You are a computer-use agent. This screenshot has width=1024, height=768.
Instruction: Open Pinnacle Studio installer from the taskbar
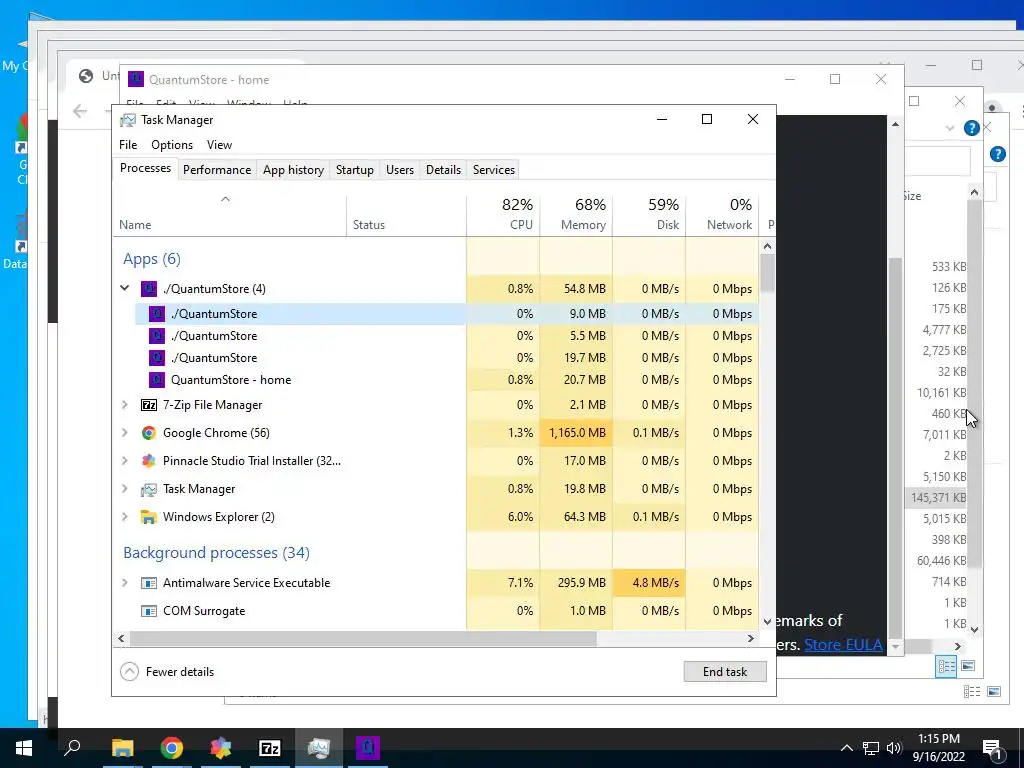(221, 748)
